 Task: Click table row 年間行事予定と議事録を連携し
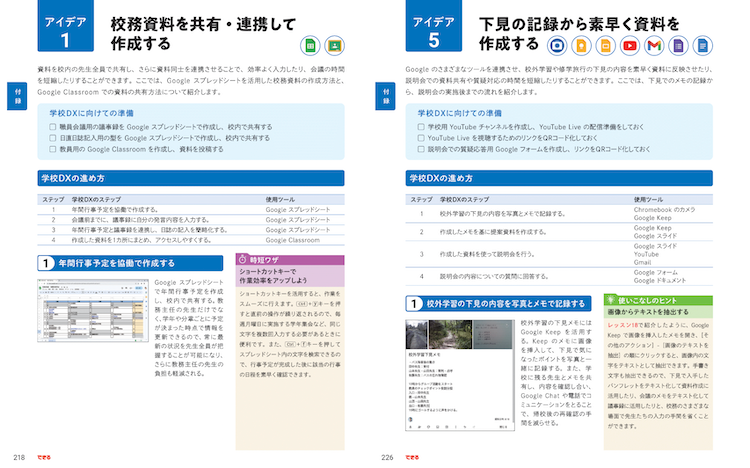[x=191, y=230]
